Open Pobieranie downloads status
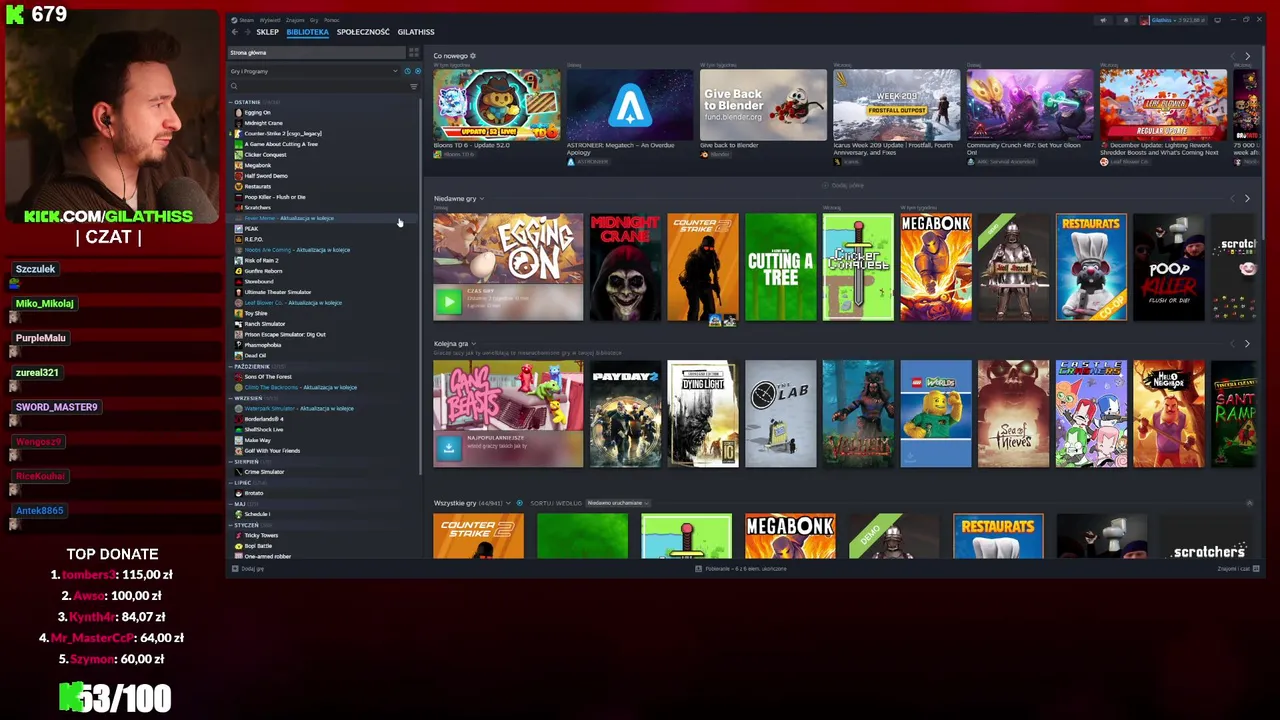 tap(741, 568)
